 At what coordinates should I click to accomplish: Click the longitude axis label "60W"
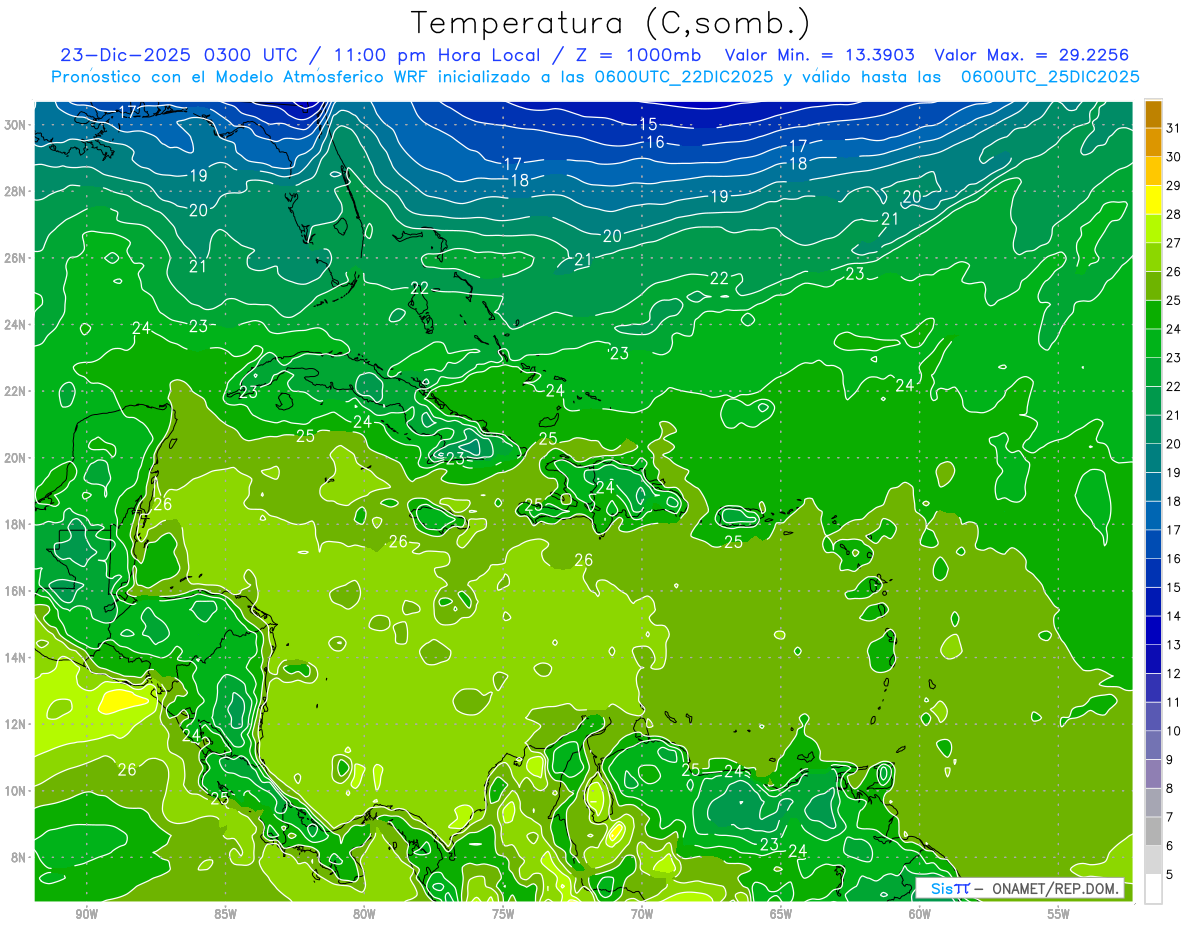[920, 913]
